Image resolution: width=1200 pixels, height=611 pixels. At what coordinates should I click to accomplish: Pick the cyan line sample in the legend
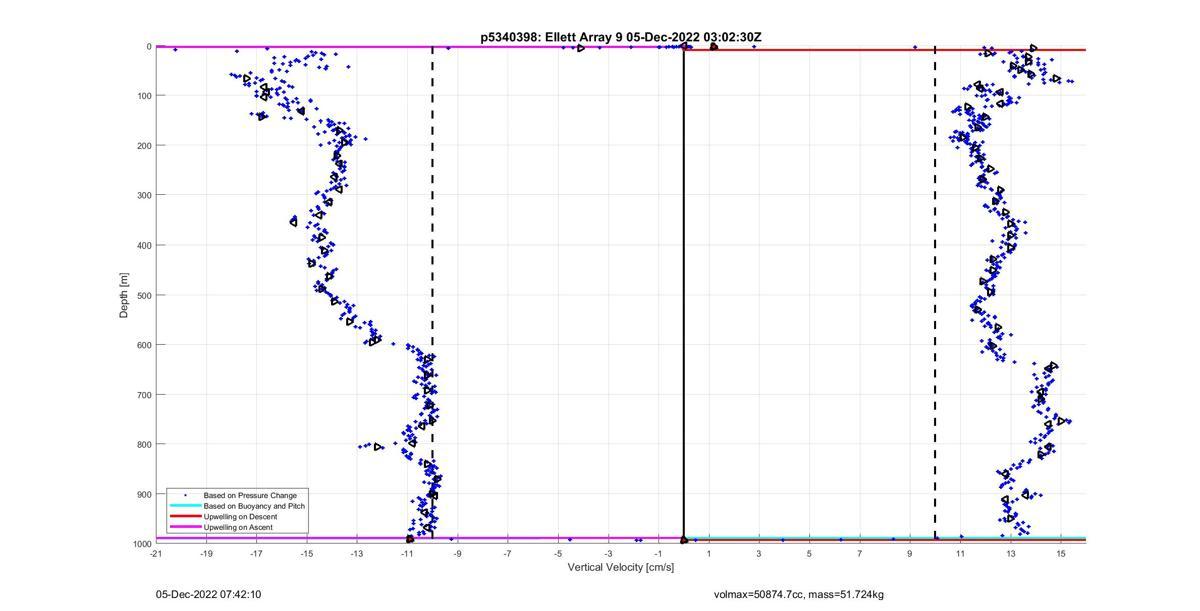coord(185,506)
